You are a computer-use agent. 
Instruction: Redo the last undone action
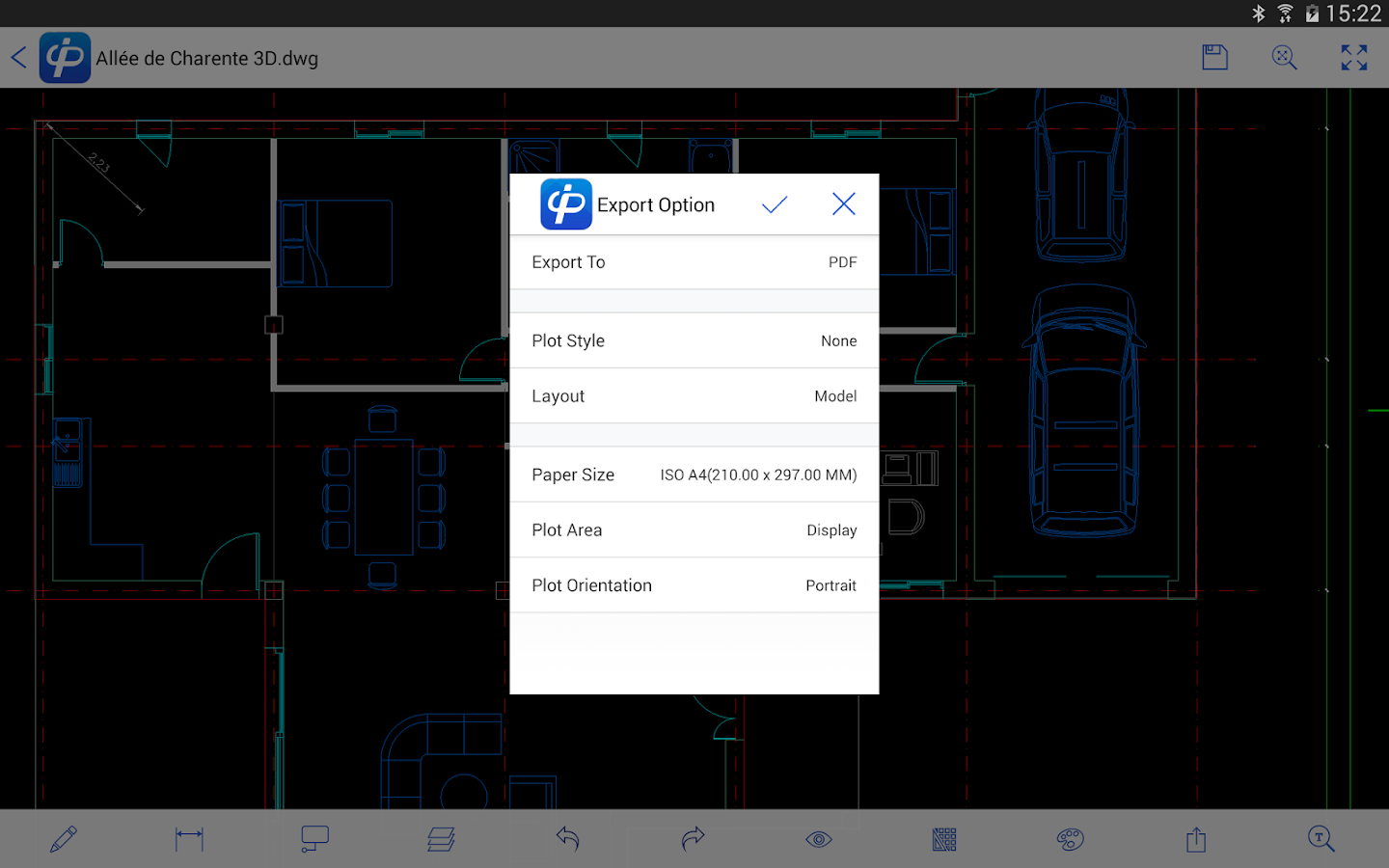(x=693, y=839)
